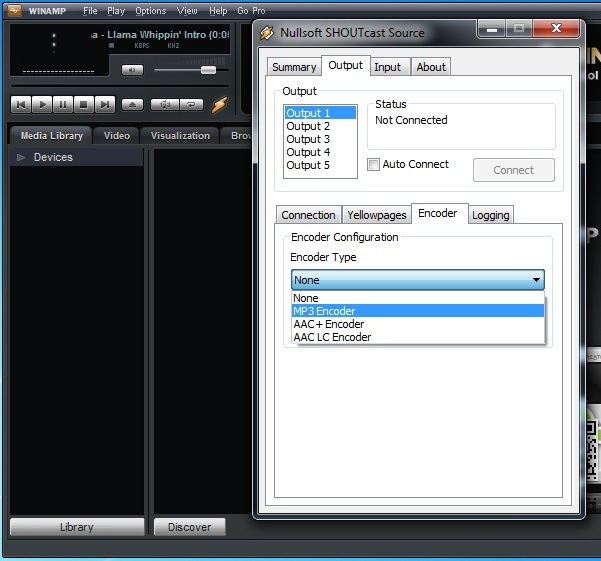Click the Connect button
Screen dimensions: 601x561
point(514,170)
